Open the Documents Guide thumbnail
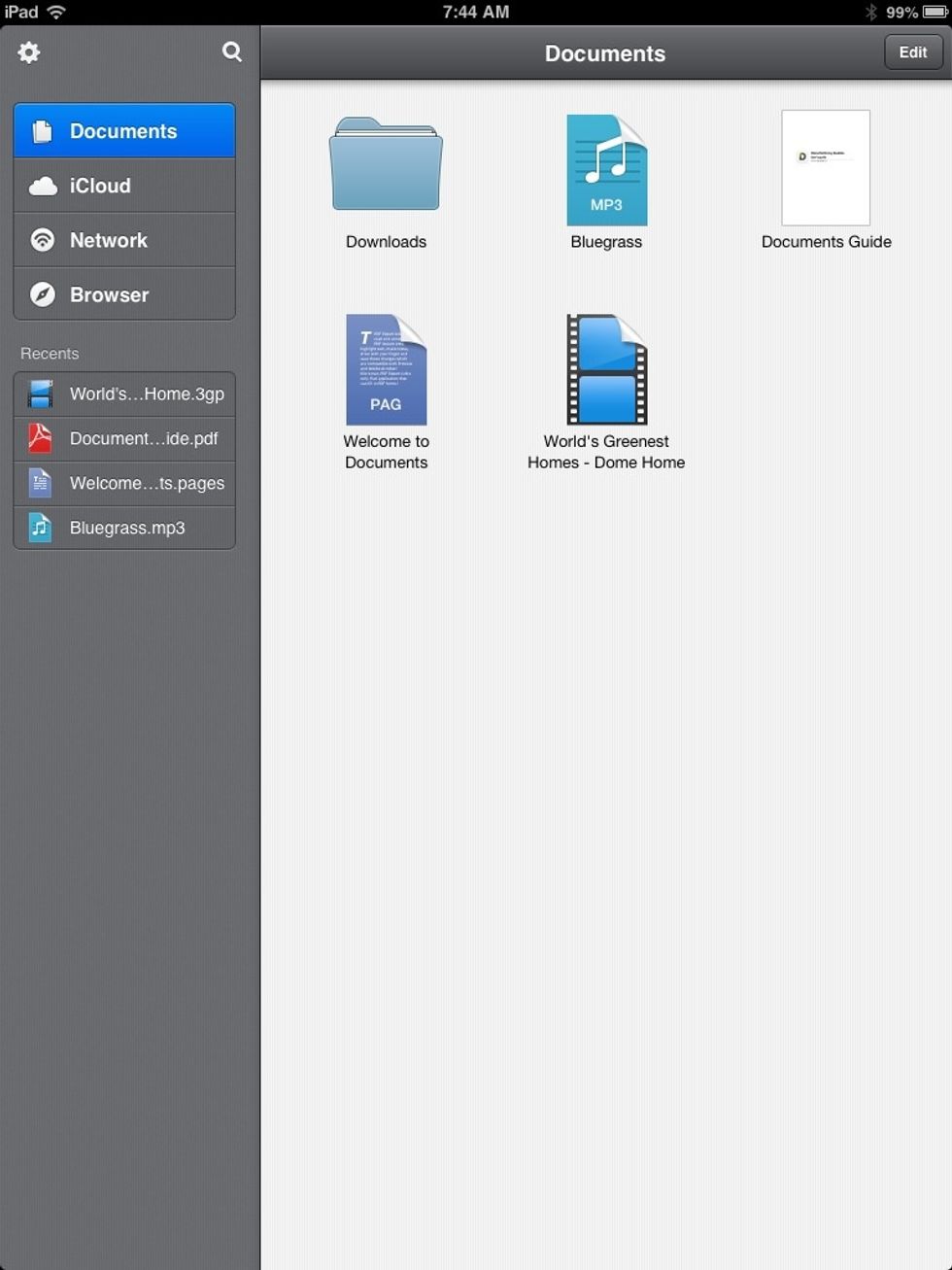The height and width of the screenshot is (1270, 952). 826,168
